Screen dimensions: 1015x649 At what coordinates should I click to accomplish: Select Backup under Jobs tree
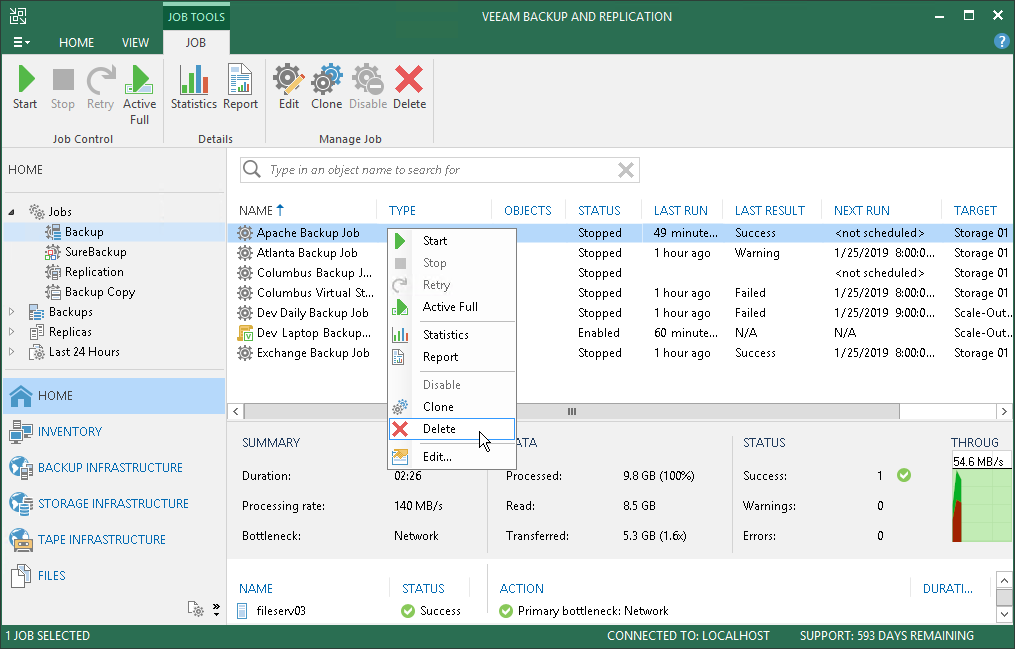point(84,232)
